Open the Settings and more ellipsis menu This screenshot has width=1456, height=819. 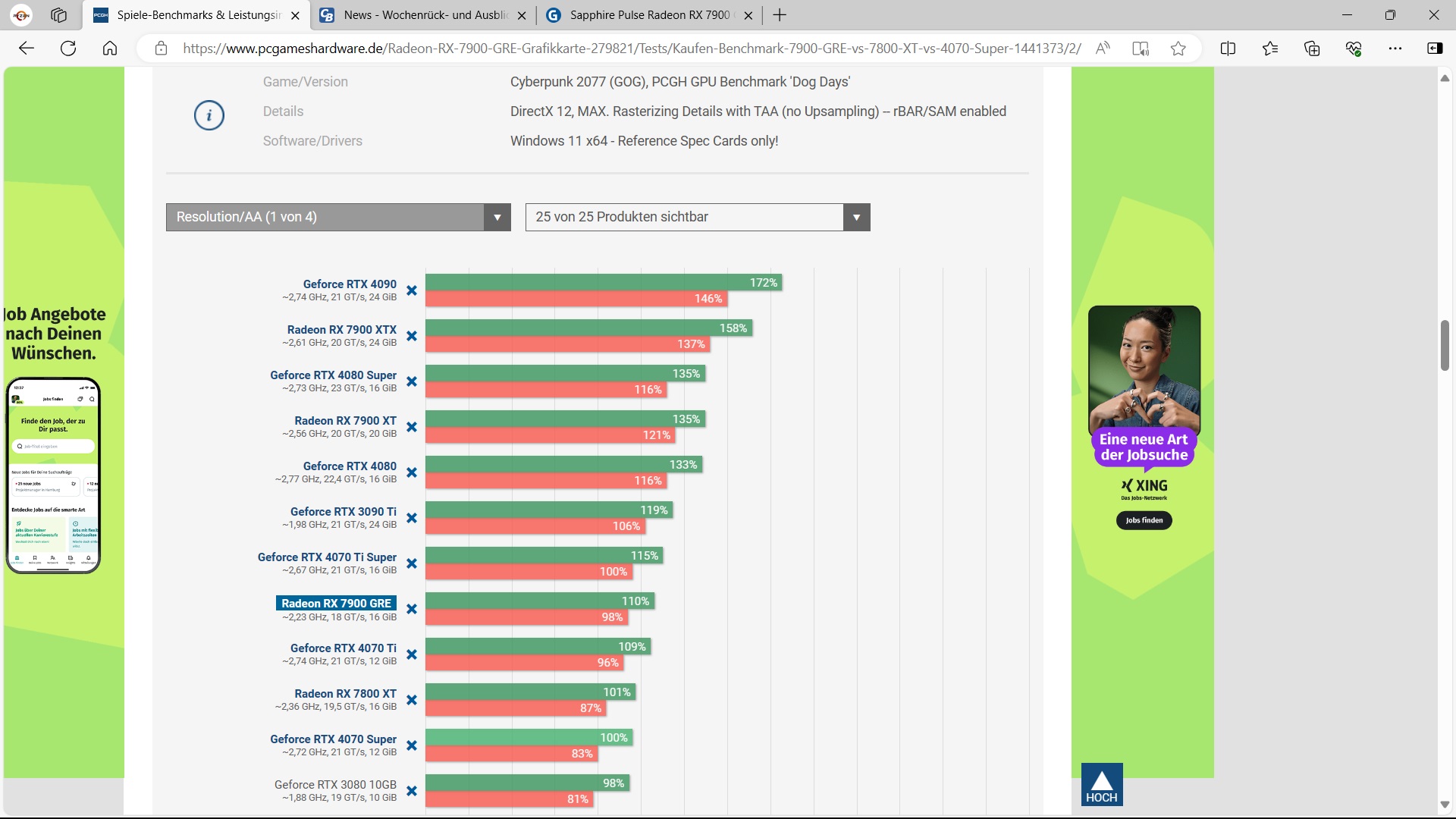pos(1395,49)
